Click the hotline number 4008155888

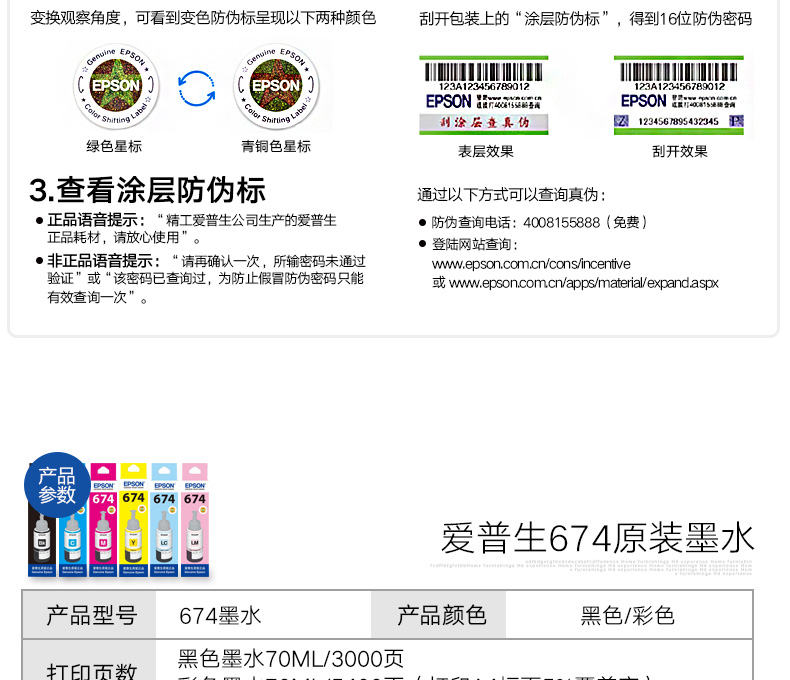point(562,223)
